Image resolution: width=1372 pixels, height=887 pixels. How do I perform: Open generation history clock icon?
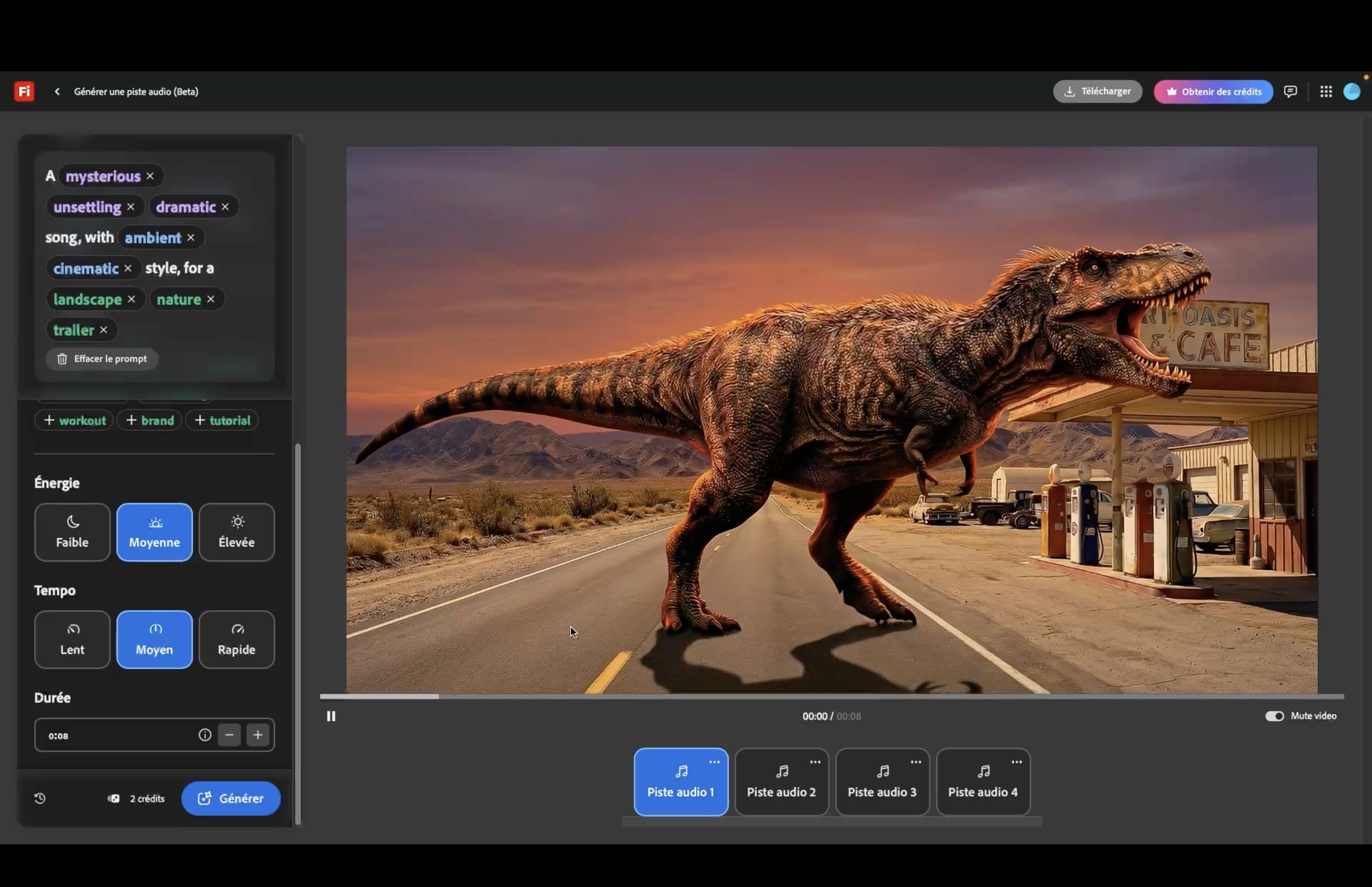pyautogui.click(x=40, y=798)
